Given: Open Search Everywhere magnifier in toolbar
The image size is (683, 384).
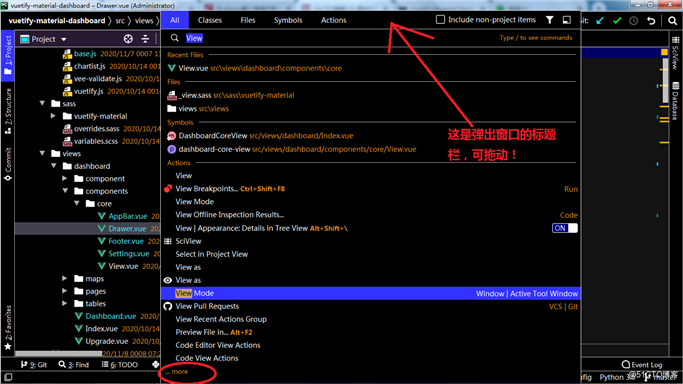Looking at the screenshot, I should pos(673,20).
